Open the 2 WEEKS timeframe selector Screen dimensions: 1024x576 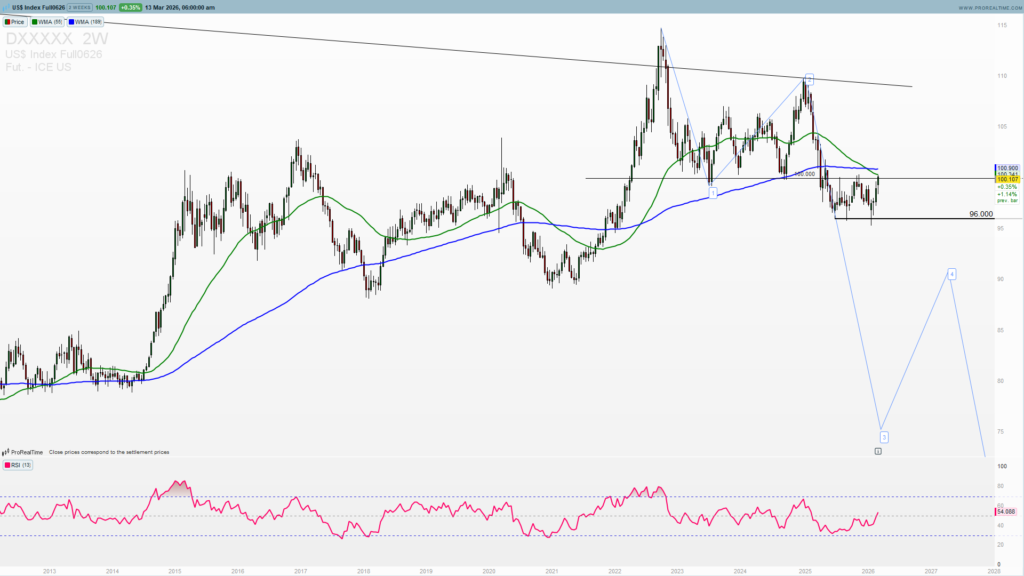click(x=80, y=6)
